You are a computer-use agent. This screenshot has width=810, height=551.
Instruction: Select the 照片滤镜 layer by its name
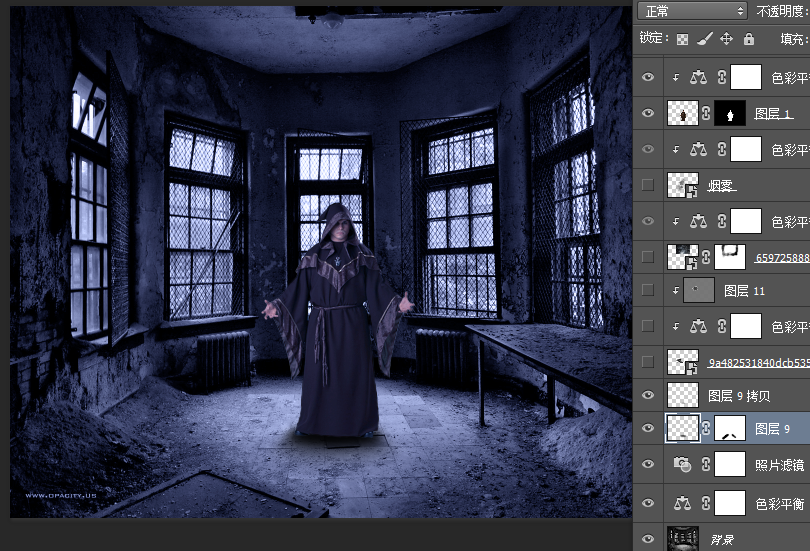point(779,465)
